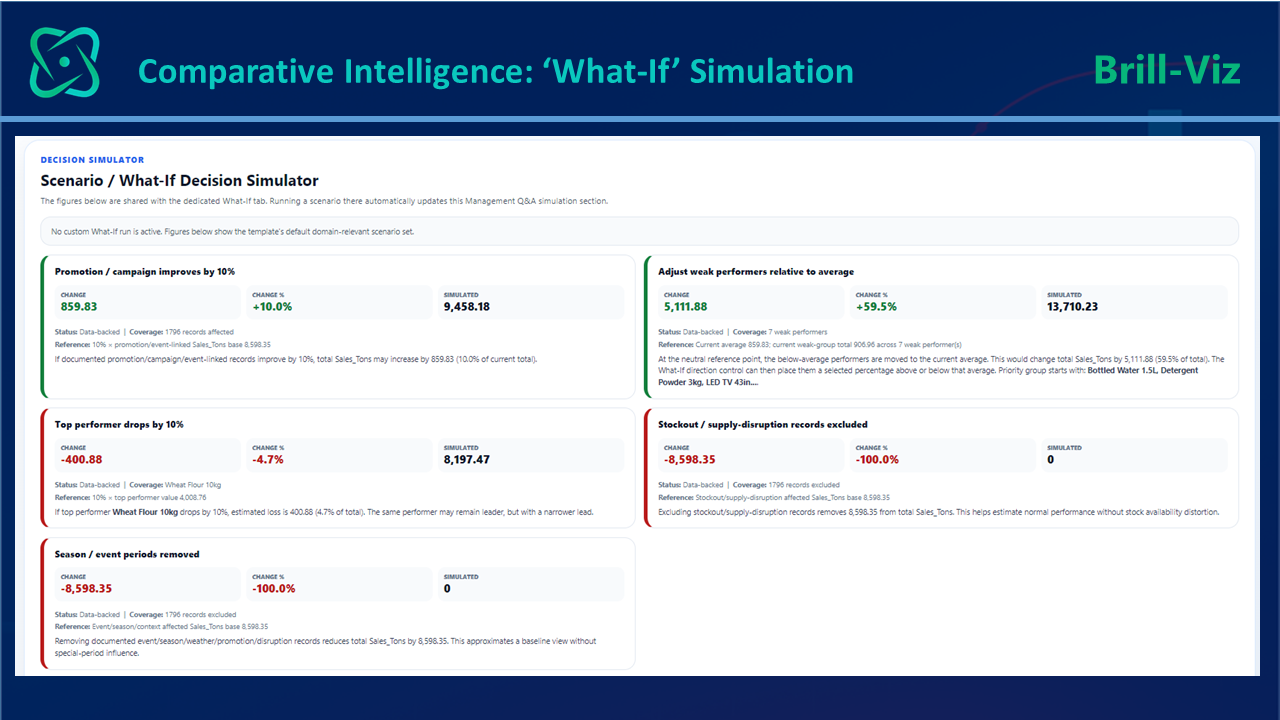This screenshot has height=720, width=1280.
Task: Click the simulated 13,710.23 value tile
Action: tap(1134, 302)
